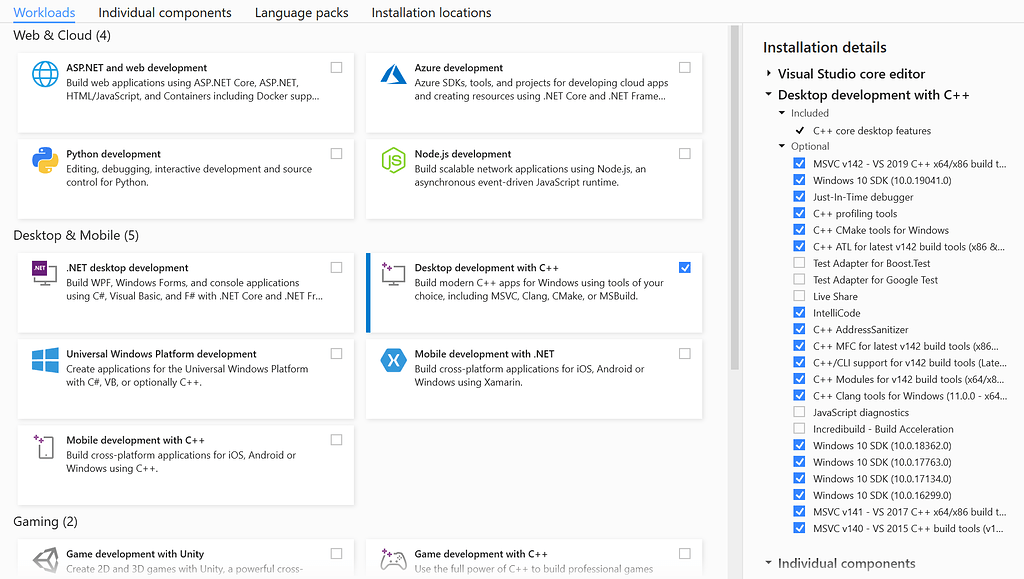Click the Azure development logo icon

pos(394,76)
